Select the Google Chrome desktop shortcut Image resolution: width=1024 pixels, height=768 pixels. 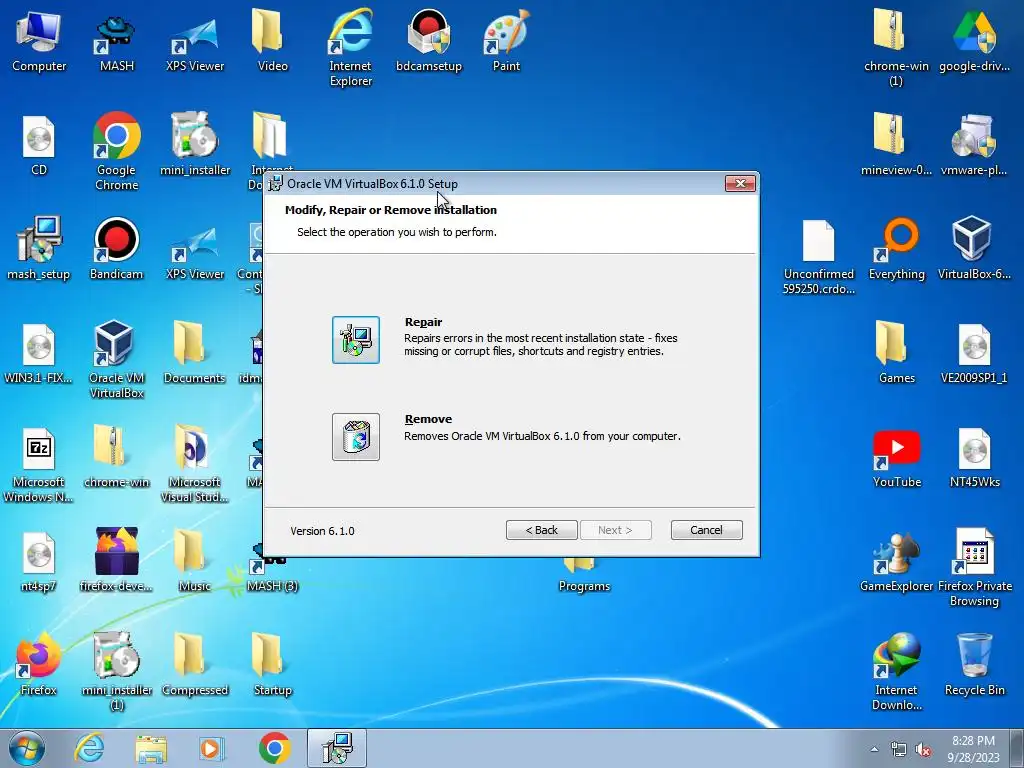click(x=116, y=152)
